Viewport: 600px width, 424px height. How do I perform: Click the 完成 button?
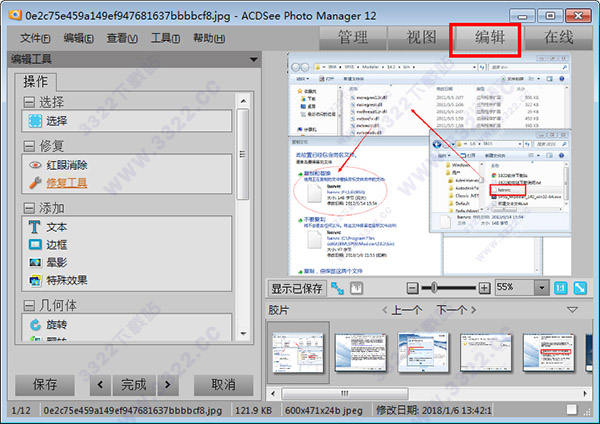click(134, 385)
